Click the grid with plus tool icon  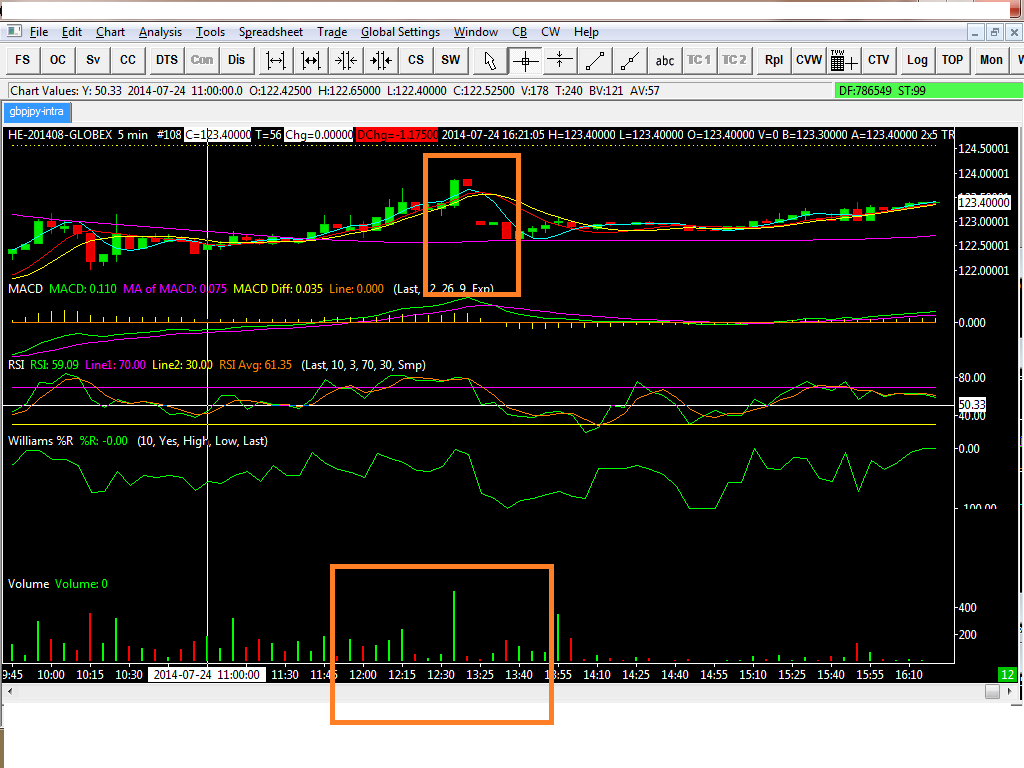tap(844, 61)
